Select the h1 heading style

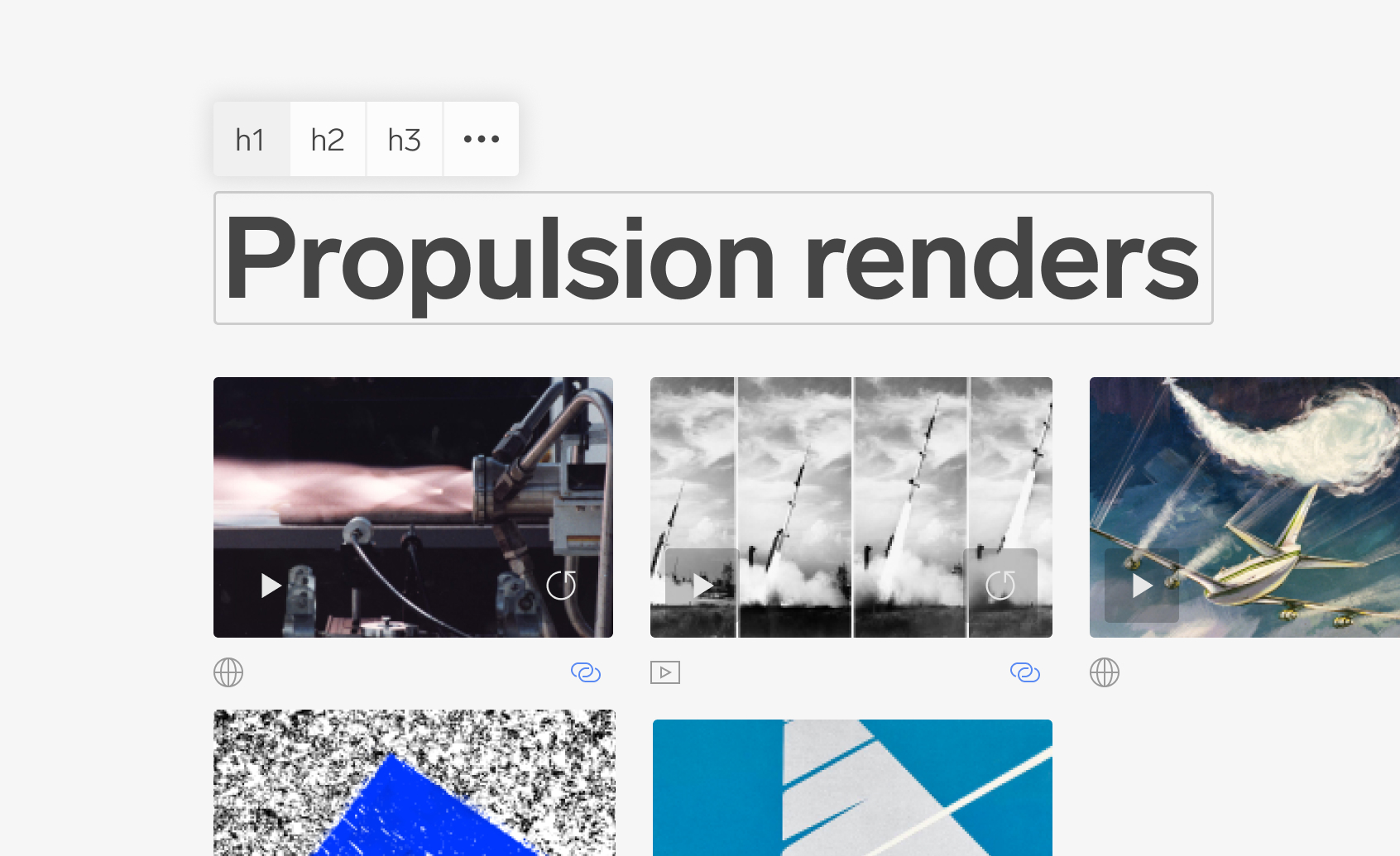click(252, 139)
